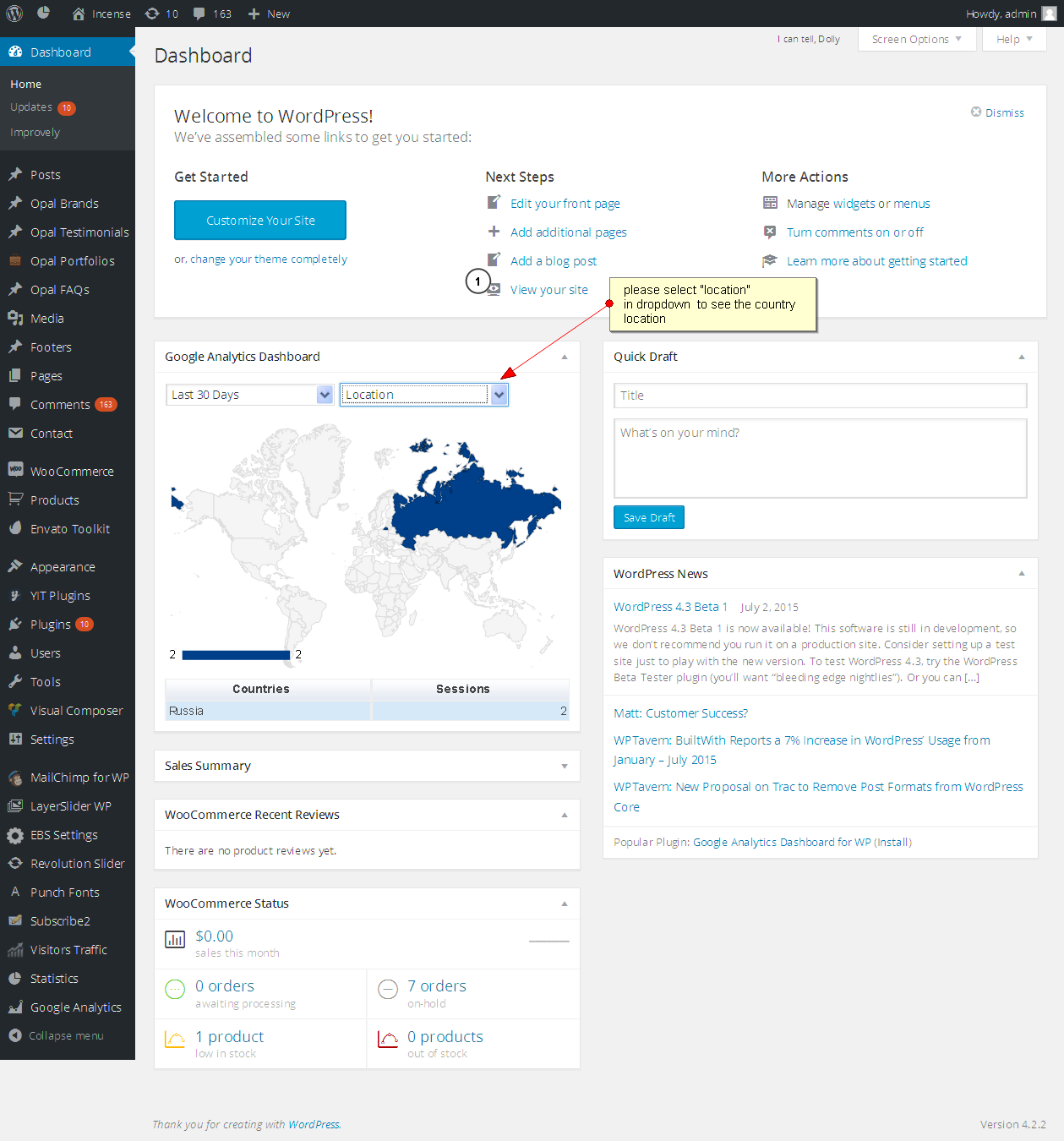The image size is (1064, 1141).
Task: Click the Pages icon in sidebar
Action: (x=15, y=375)
